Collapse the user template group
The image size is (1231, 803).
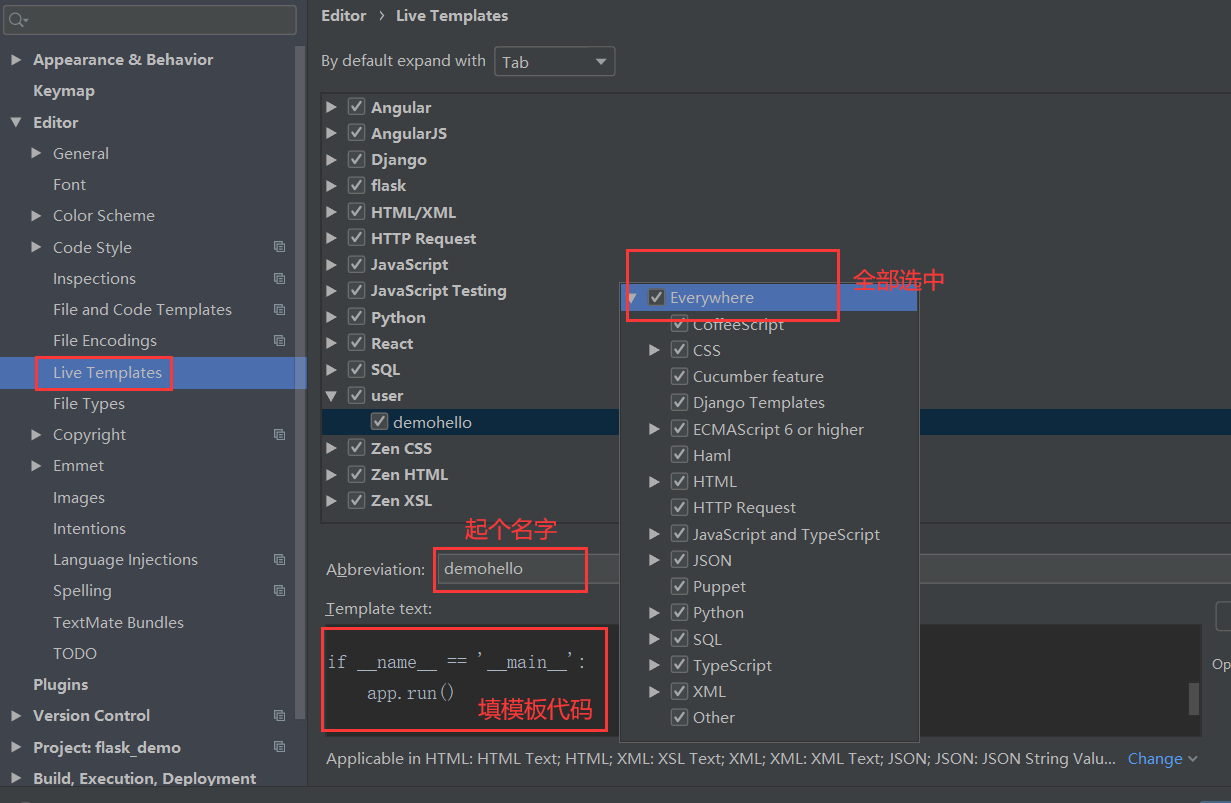pyautogui.click(x=332, y=396)
